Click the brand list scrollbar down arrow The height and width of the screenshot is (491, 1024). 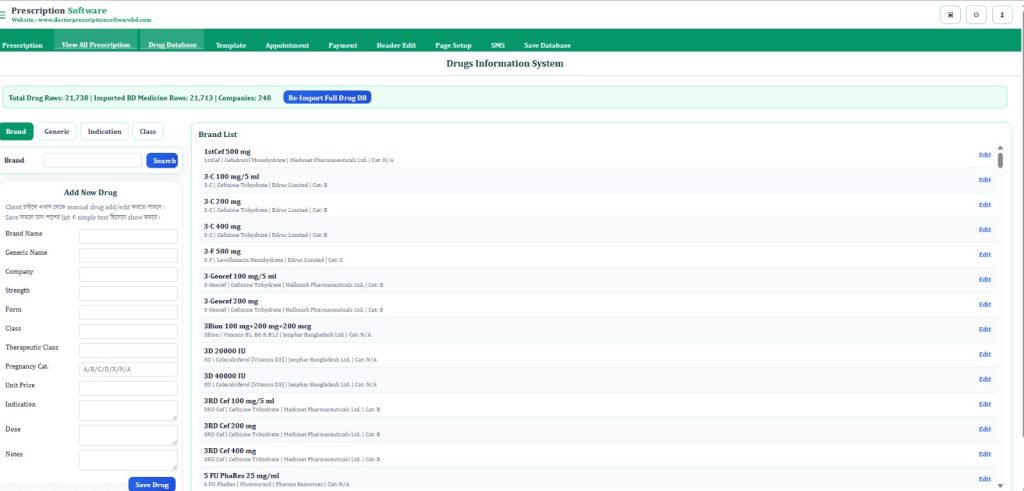coord(1000,486)
